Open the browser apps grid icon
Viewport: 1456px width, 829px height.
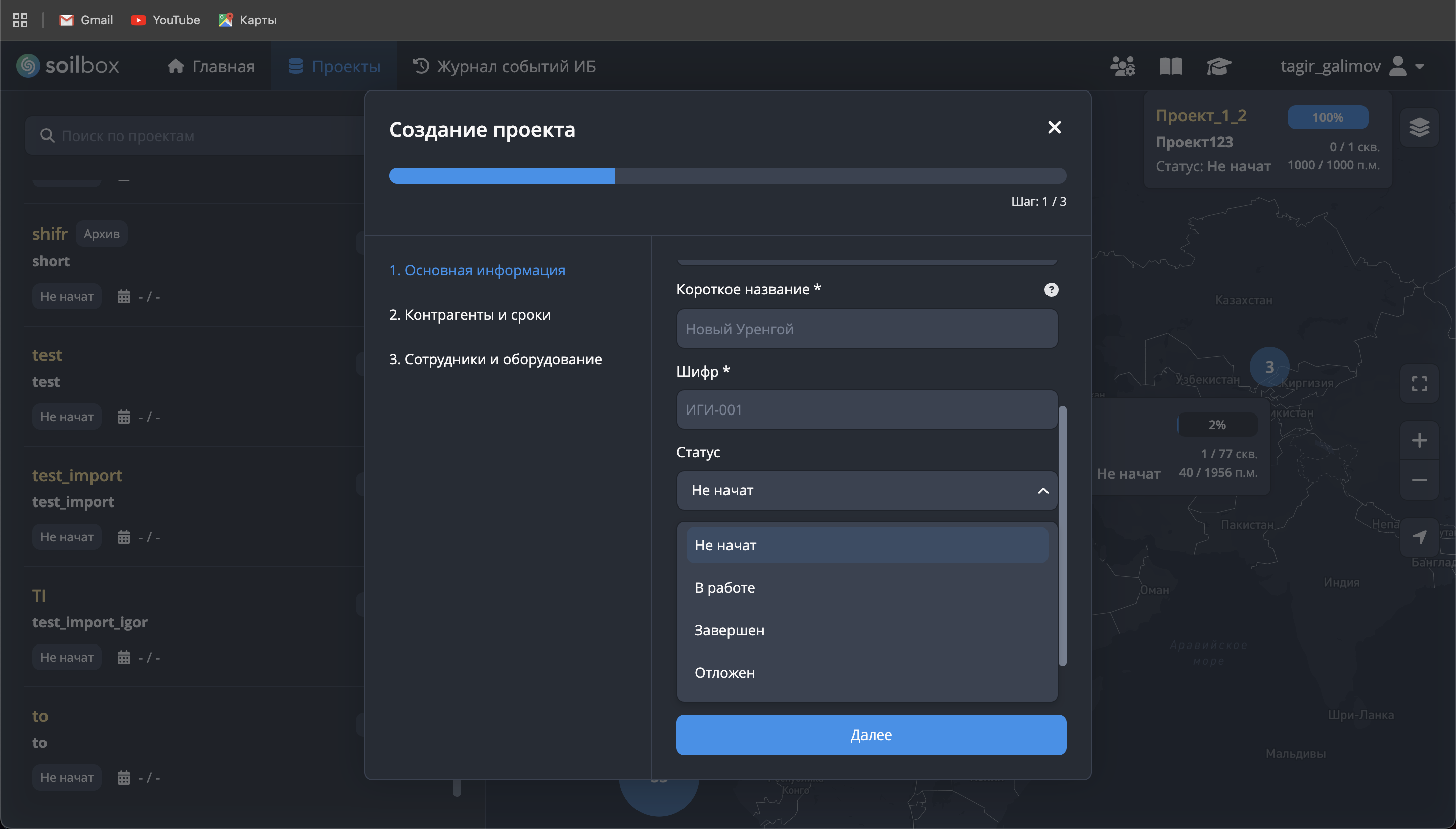pyautogui.click(x=20, y=20)
